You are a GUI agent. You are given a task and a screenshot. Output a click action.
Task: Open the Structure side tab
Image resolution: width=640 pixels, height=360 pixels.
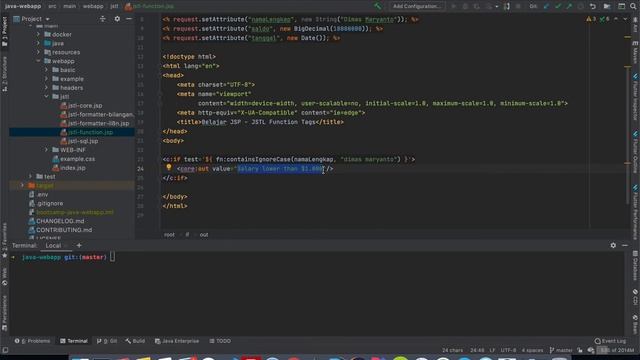pyautogui.click(x=4, y=73)
